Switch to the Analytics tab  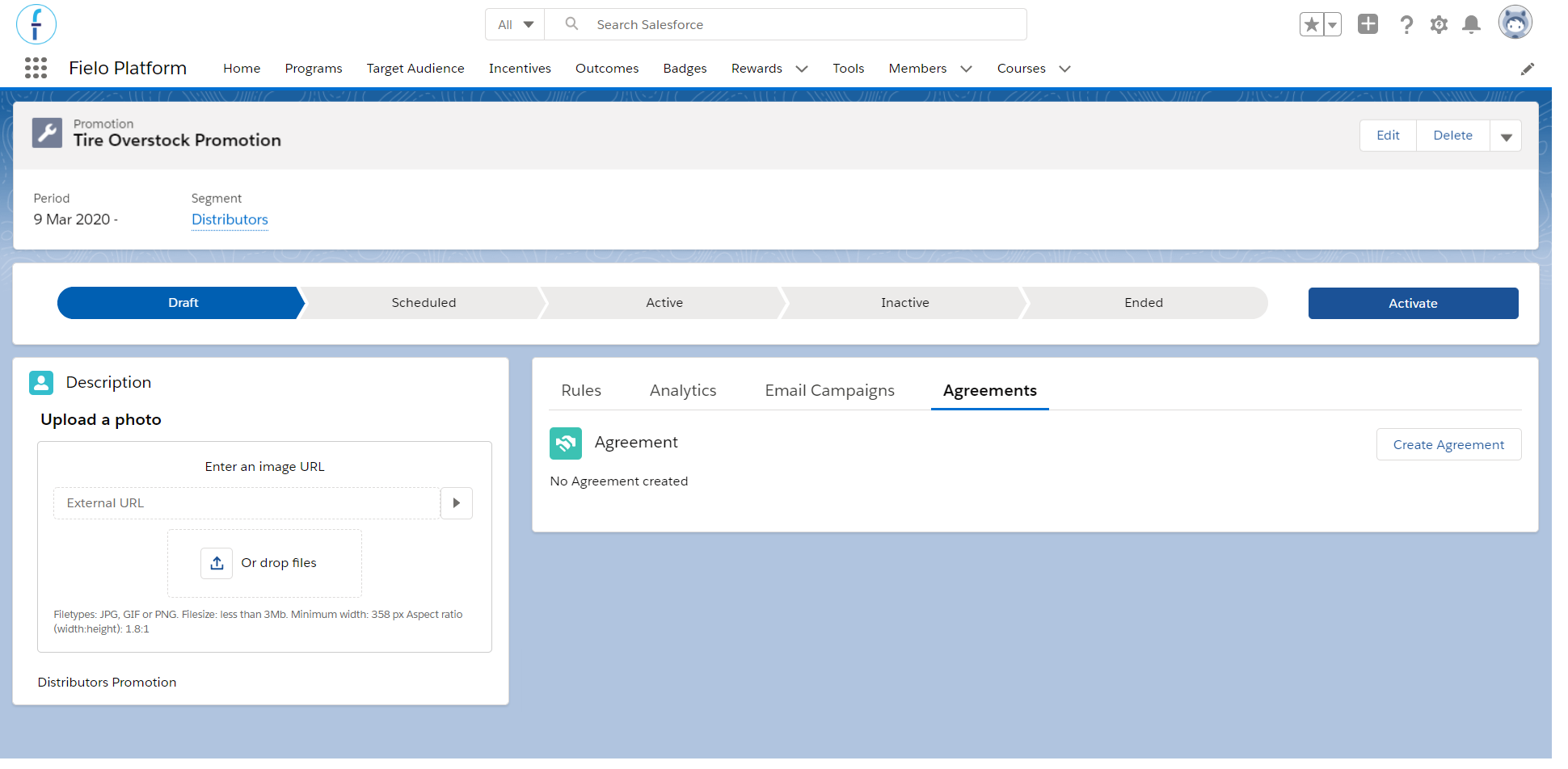click(x=683, y=391)
